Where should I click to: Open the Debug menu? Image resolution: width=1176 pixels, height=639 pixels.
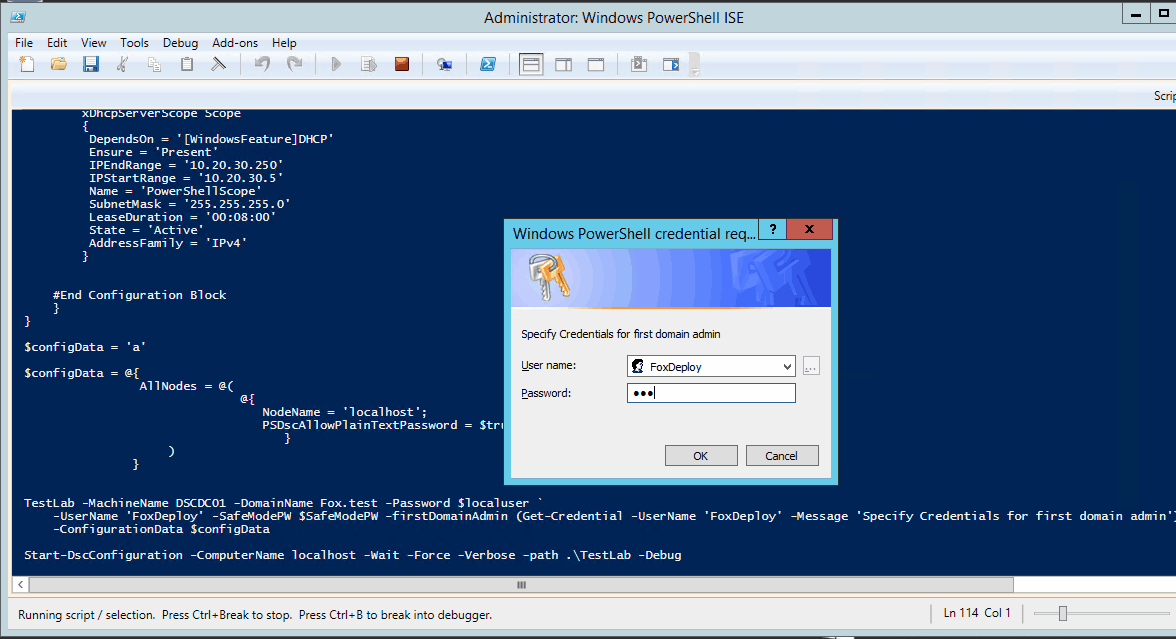point(180,43)
